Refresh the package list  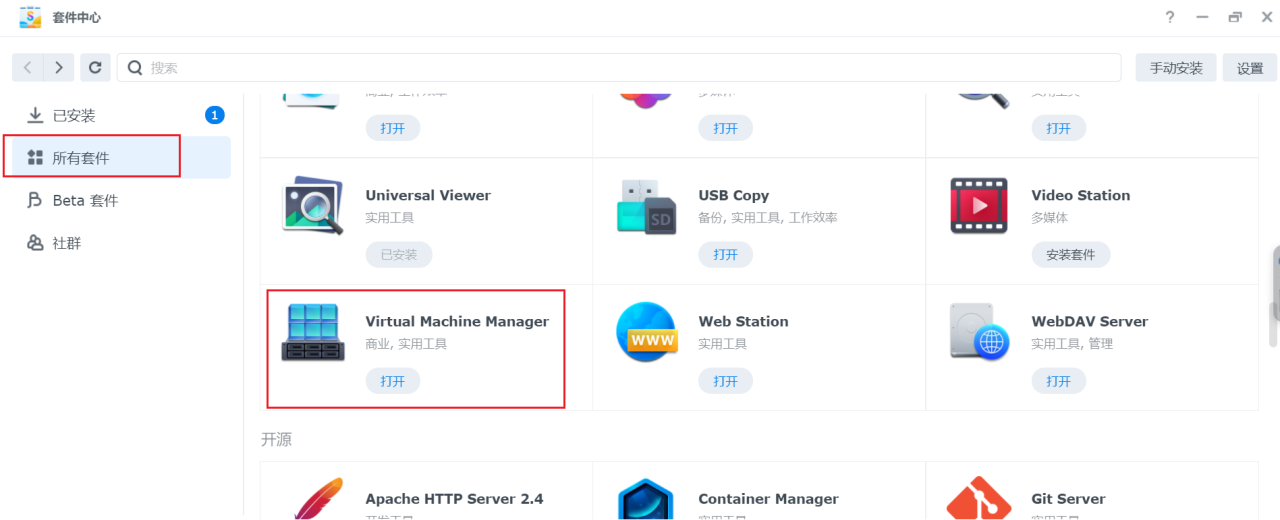click(x=95, y=68)
